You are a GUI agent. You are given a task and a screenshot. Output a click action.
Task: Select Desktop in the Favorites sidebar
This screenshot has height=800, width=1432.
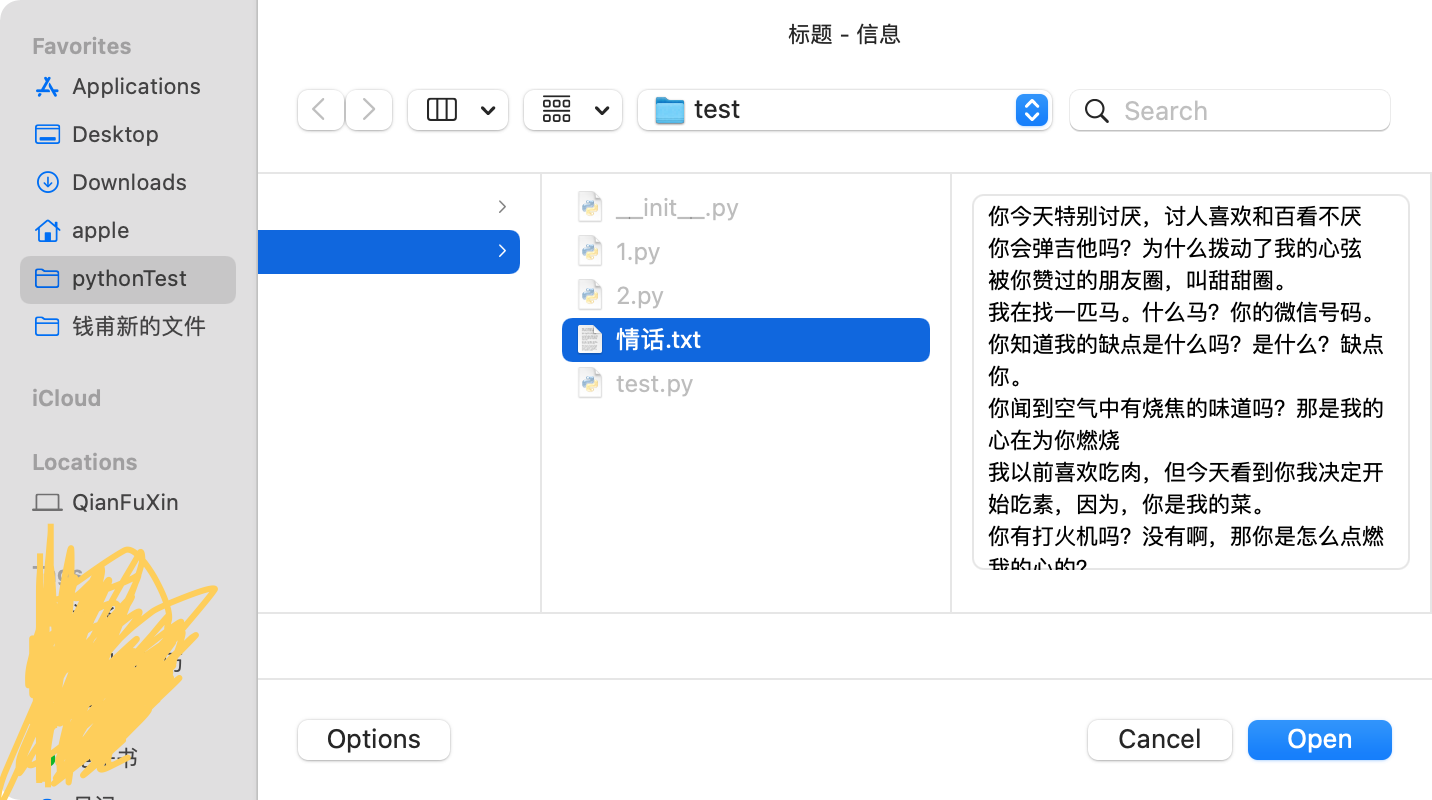113,134
